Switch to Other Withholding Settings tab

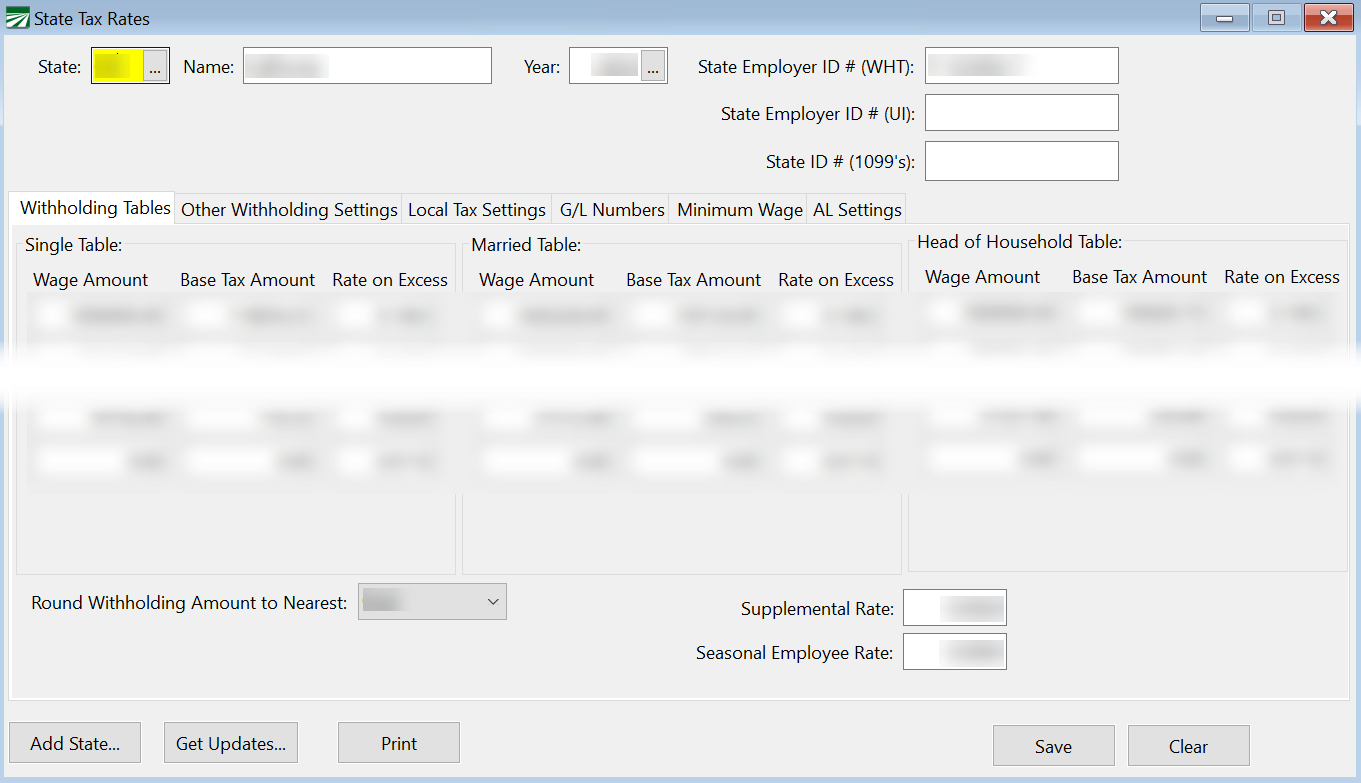pos(289,210)
